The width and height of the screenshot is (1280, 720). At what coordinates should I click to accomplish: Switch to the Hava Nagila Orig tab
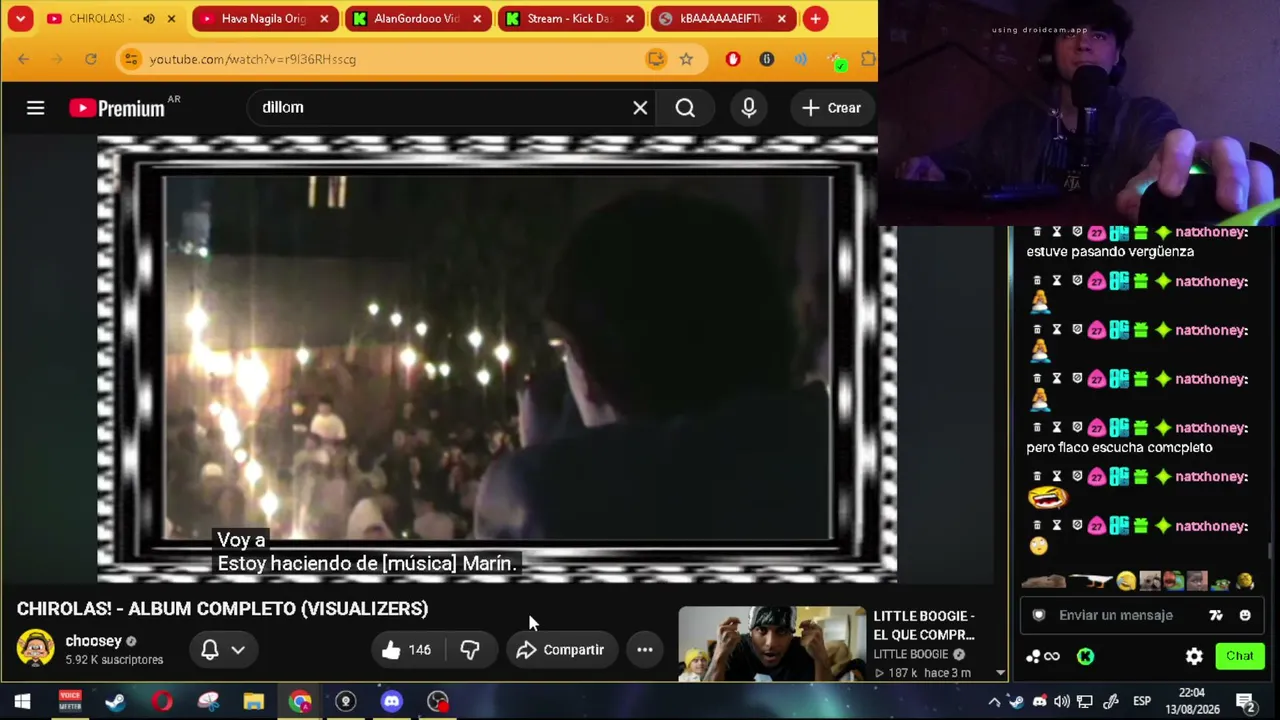click(263, 19)
